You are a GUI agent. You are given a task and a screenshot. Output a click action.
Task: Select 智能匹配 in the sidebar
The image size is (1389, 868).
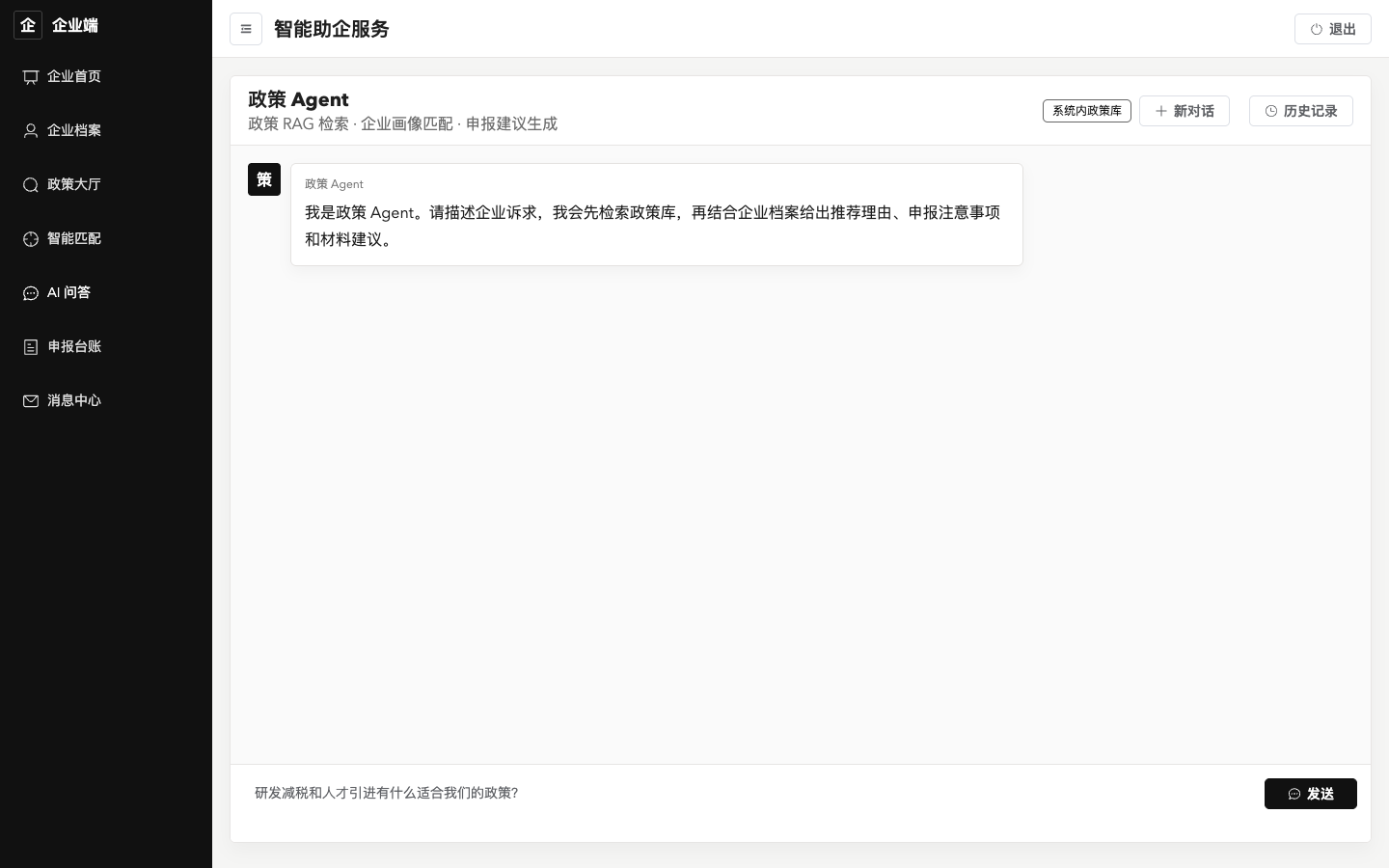pos(106,239)
